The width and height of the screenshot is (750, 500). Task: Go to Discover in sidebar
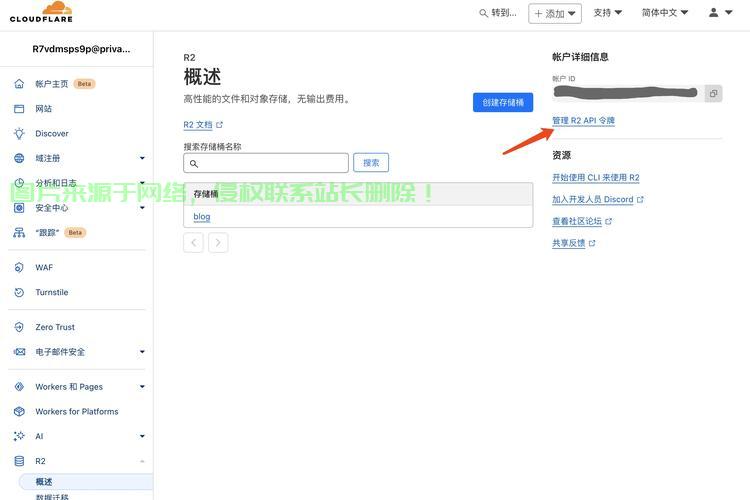tap(52, 133)
